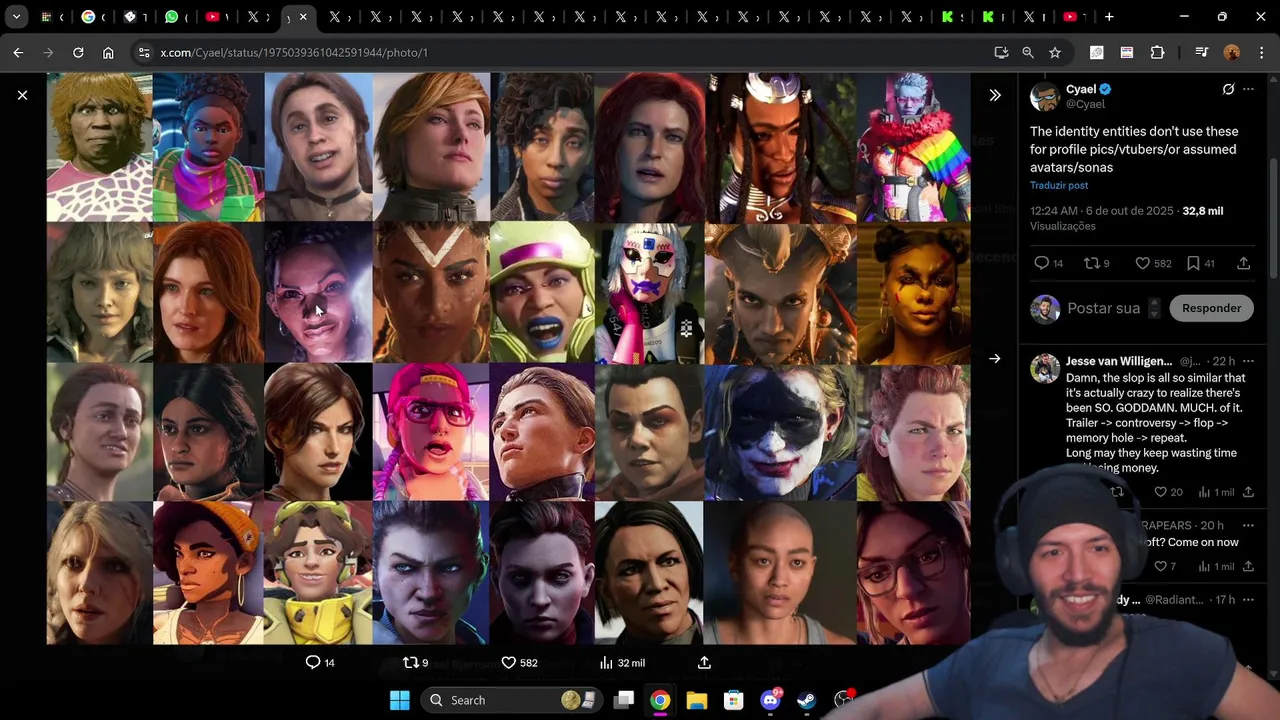Go to next photo with right arrow

(995, 359)
